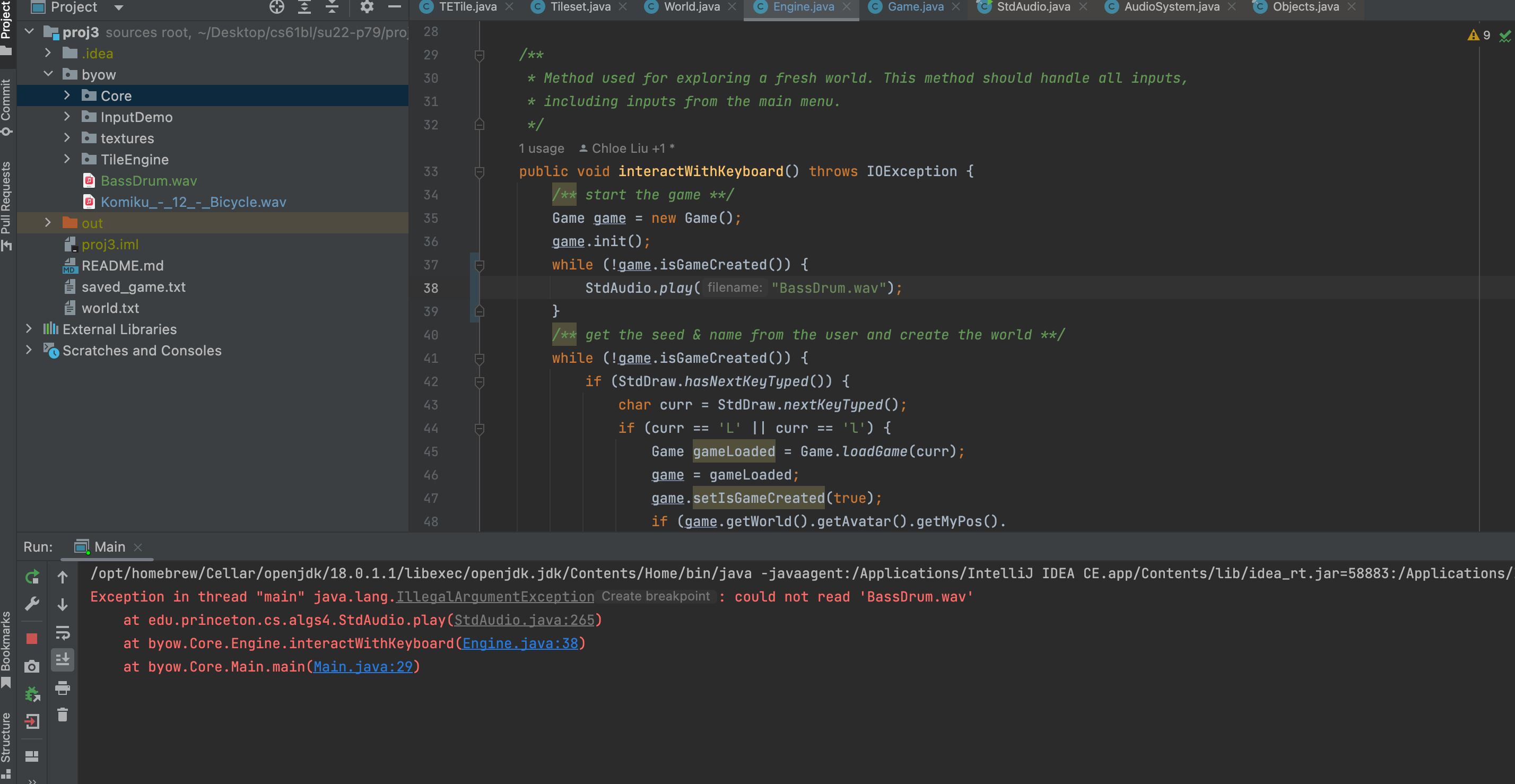Toggle code folding at line 37
The image size is (1515, 784).
[x=480, y=265]
